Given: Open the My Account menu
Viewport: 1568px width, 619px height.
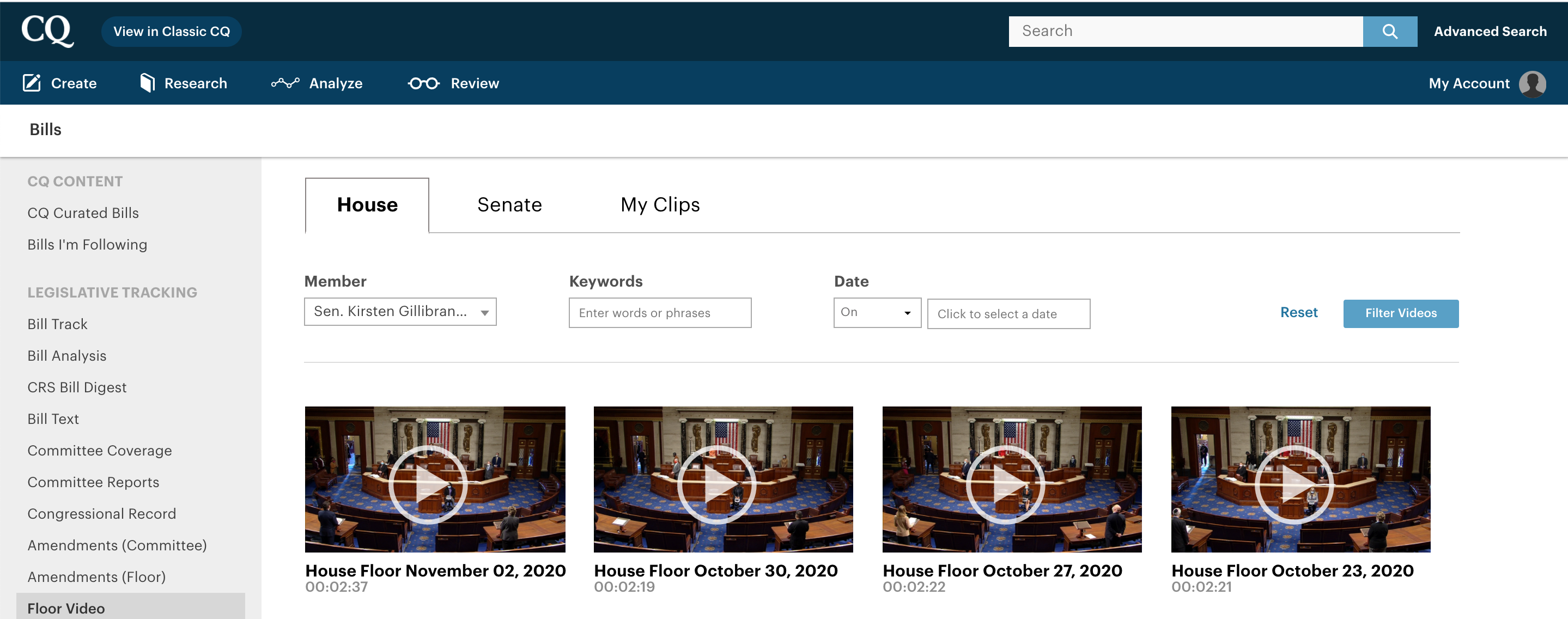Looking at the screenshot, I should tap(1487, 83).
